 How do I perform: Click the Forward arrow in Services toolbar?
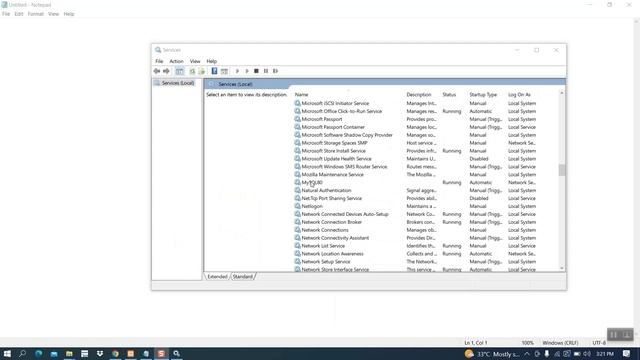pos(166,71)
